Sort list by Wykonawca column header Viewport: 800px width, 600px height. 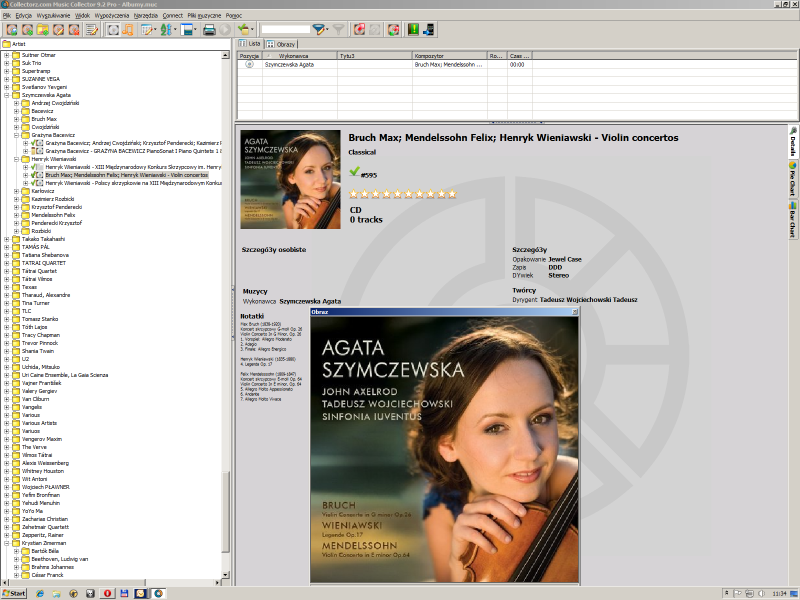tap(299, 56)
